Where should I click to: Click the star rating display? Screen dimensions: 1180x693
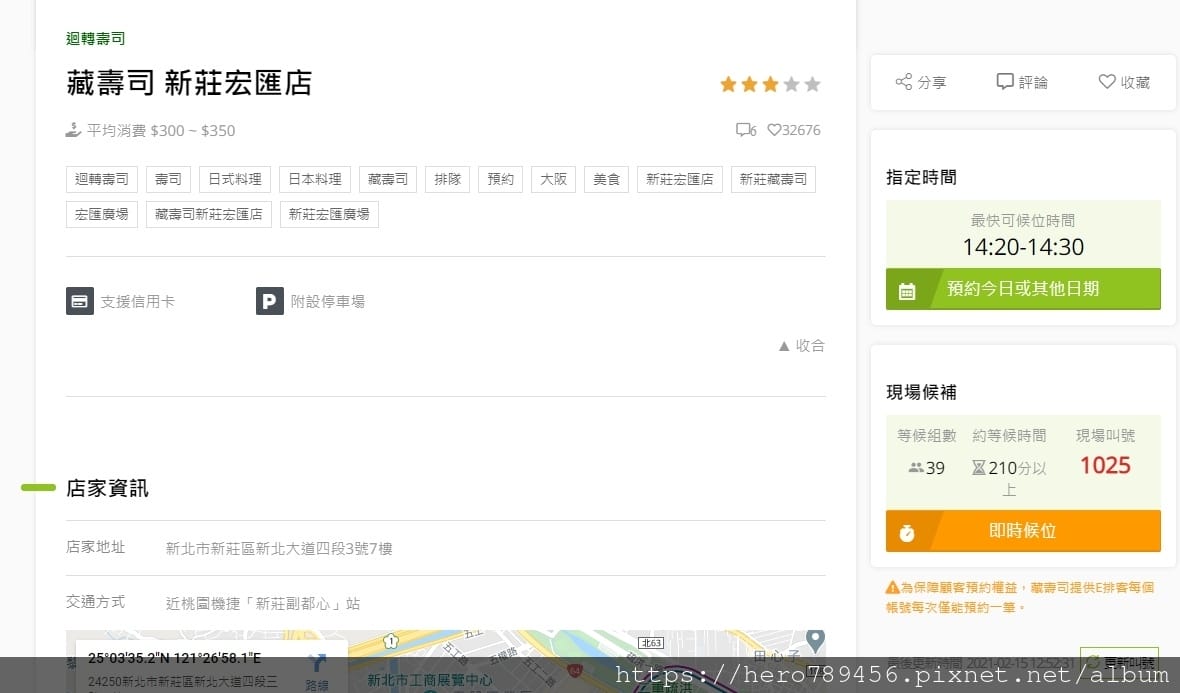point(770,84)
